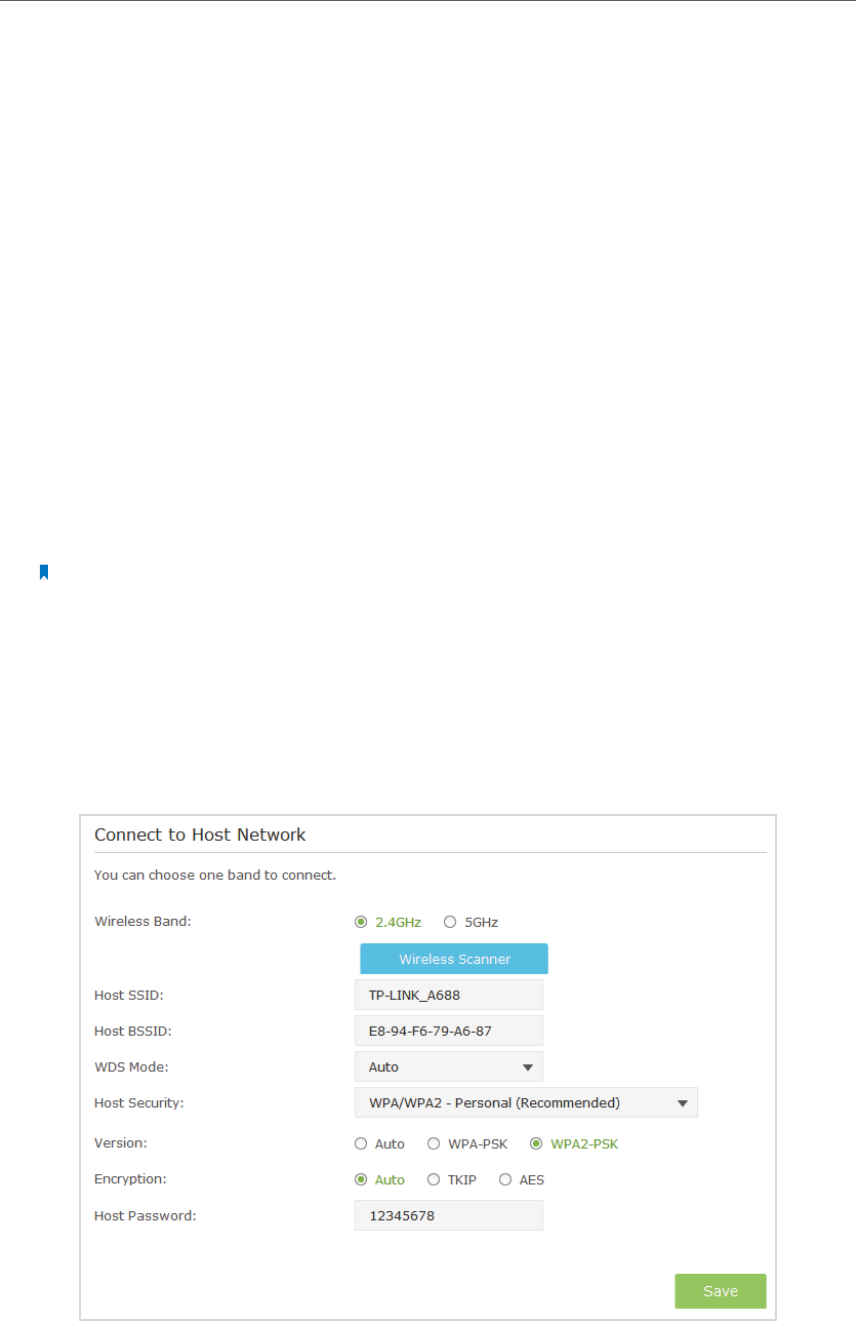The width and height of the screenshot is (856, 1321).
Task: Click the 'Host Password:' label
Action: pos(145,1216)
